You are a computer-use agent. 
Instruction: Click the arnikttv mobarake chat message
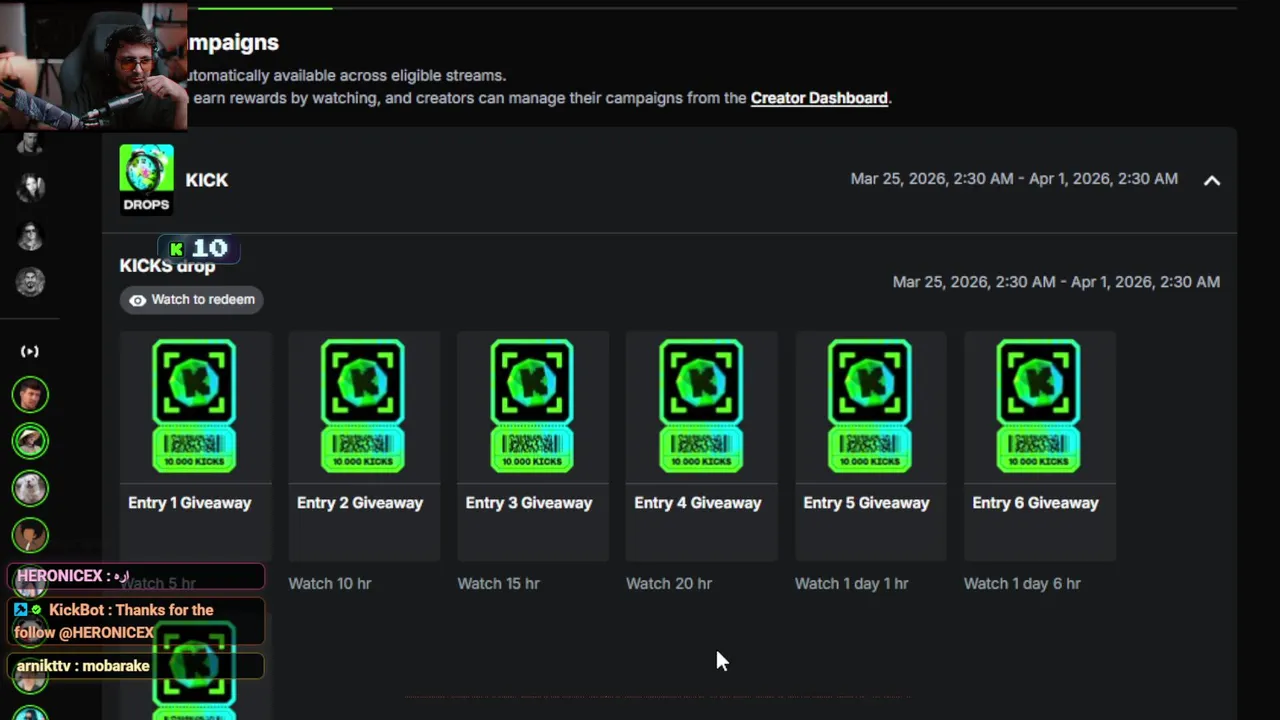point(136,666)
